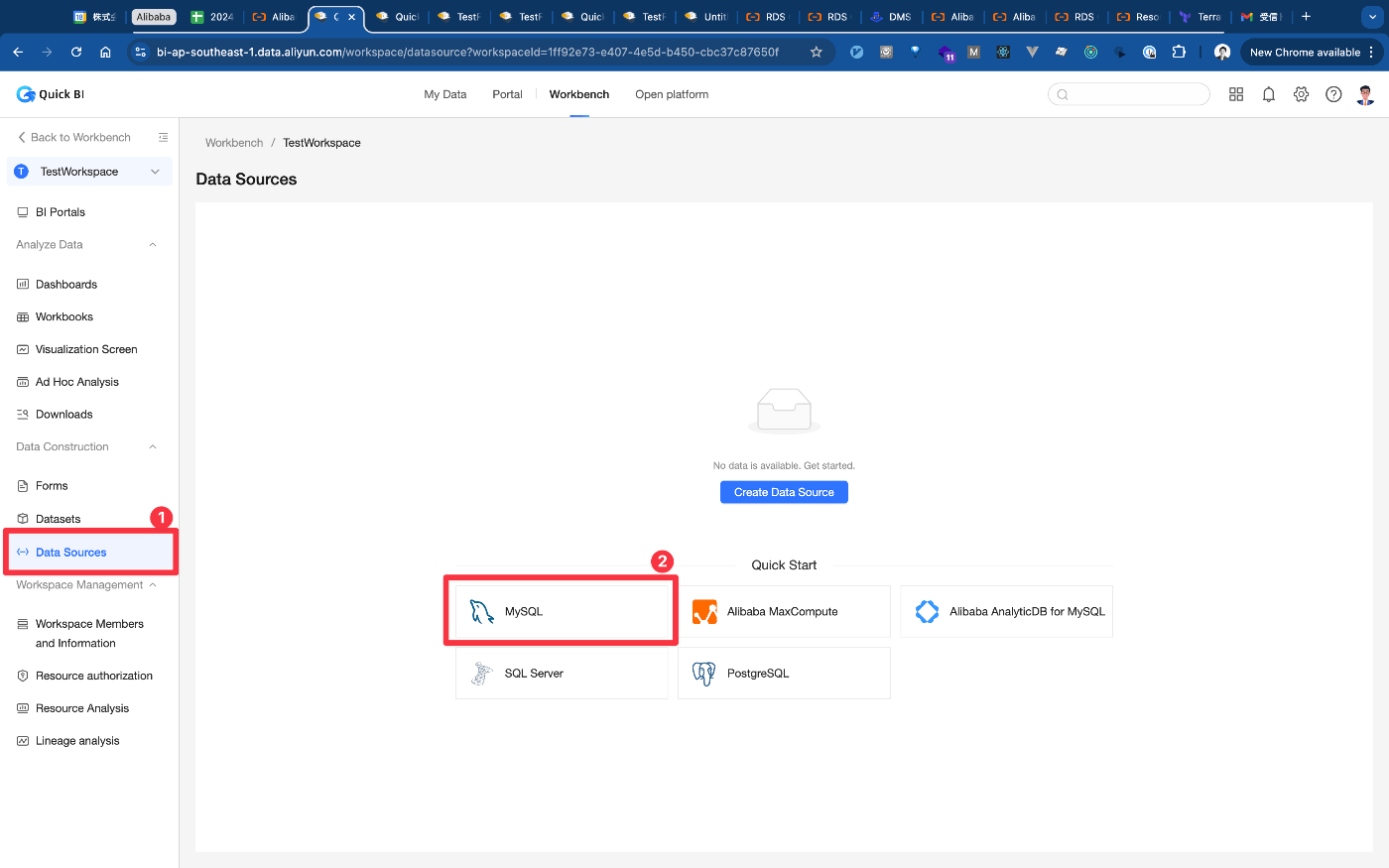Click the Alibaba tab group label
The height and width of the screenshot is (868, 1389).
153,17
